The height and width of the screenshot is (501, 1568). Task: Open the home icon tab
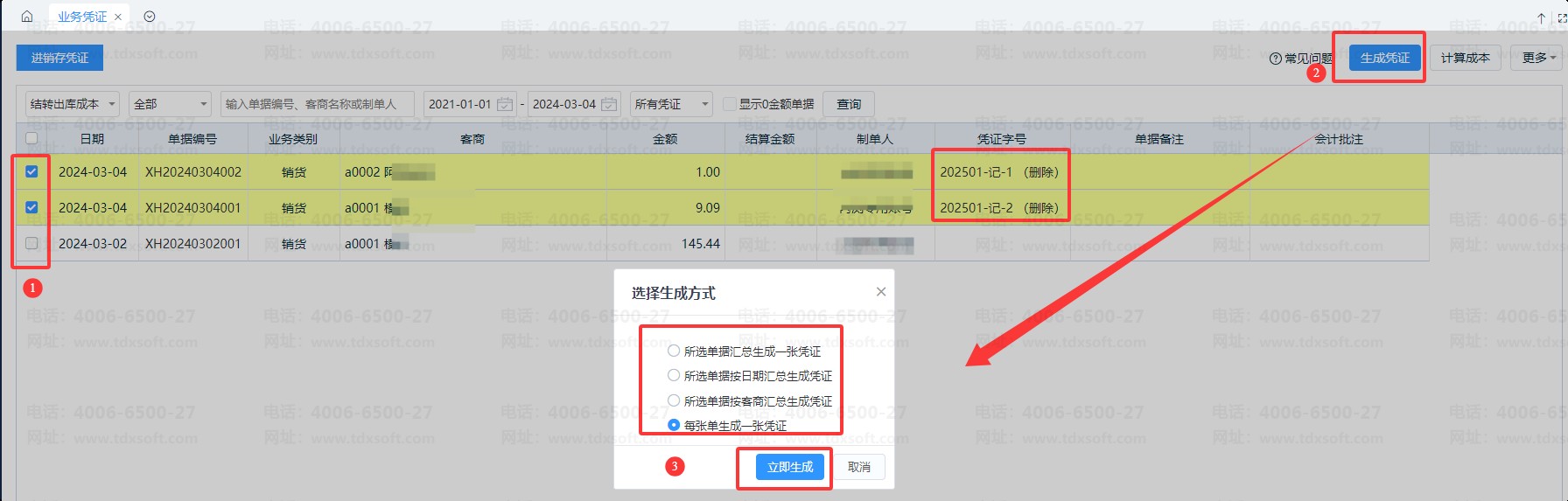click(27, 17)
